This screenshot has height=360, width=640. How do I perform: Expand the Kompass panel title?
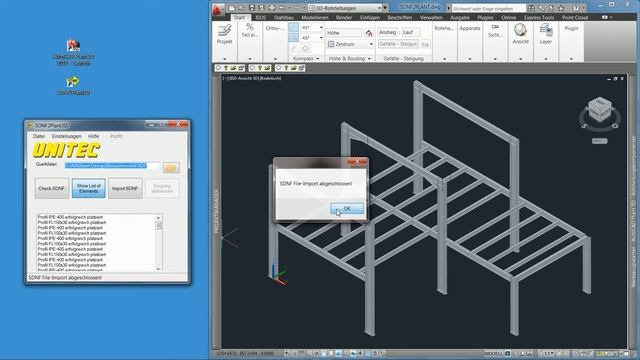[x=306, y=59]
